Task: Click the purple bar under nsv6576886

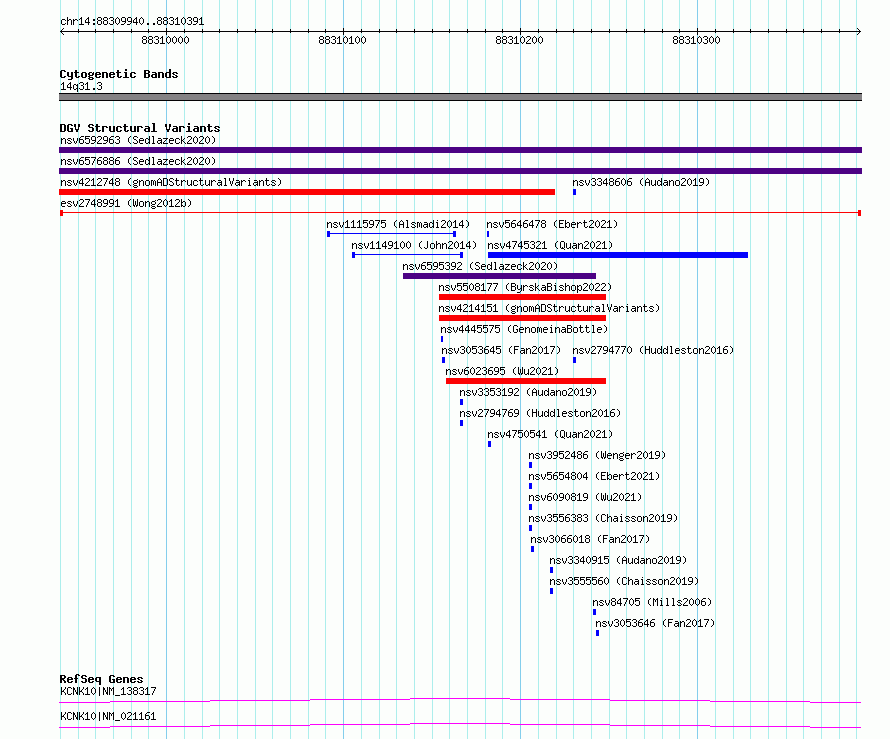Action: click(x=460, y=171)
